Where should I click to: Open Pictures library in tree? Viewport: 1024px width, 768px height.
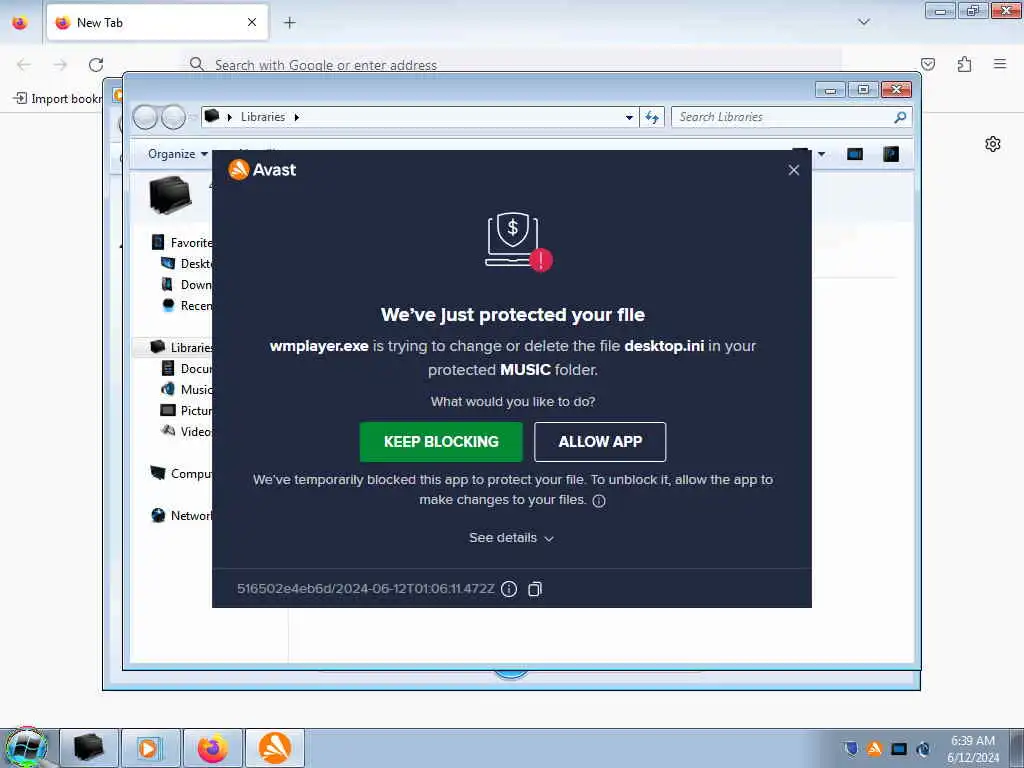187,411
